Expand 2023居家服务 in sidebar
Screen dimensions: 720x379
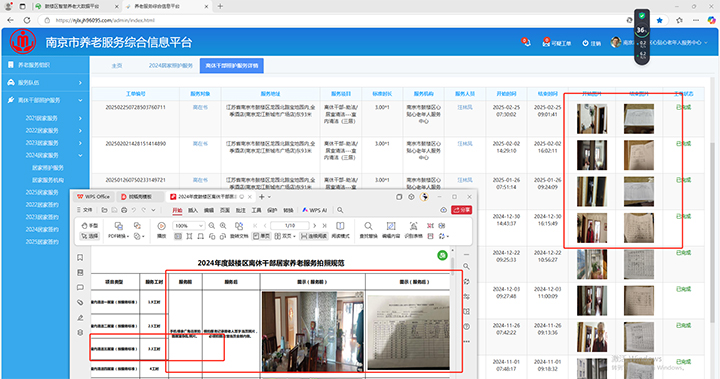(53, 143)
